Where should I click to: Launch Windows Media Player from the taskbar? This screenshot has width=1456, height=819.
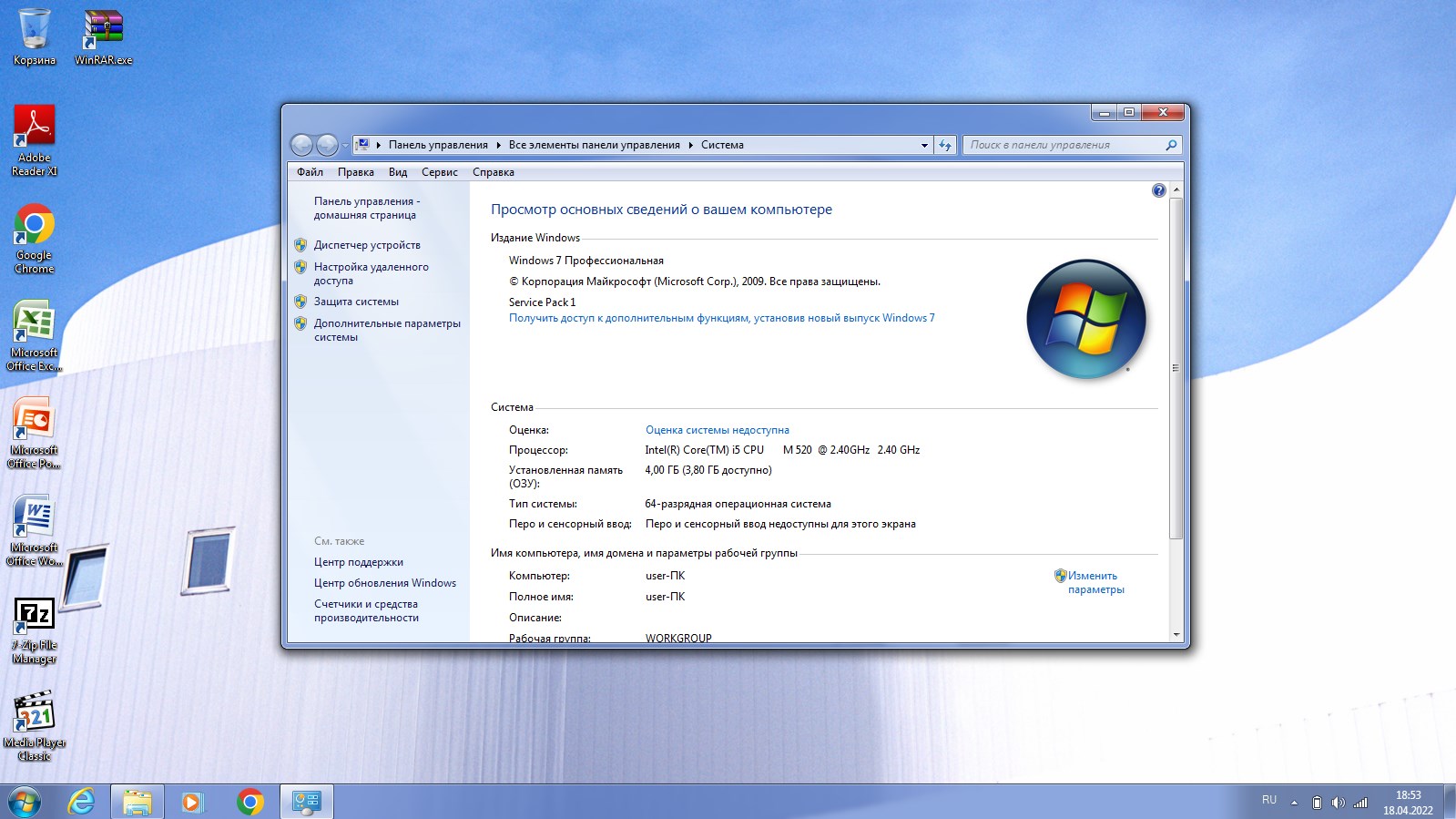pyautogui.click(x=192, y=802)
